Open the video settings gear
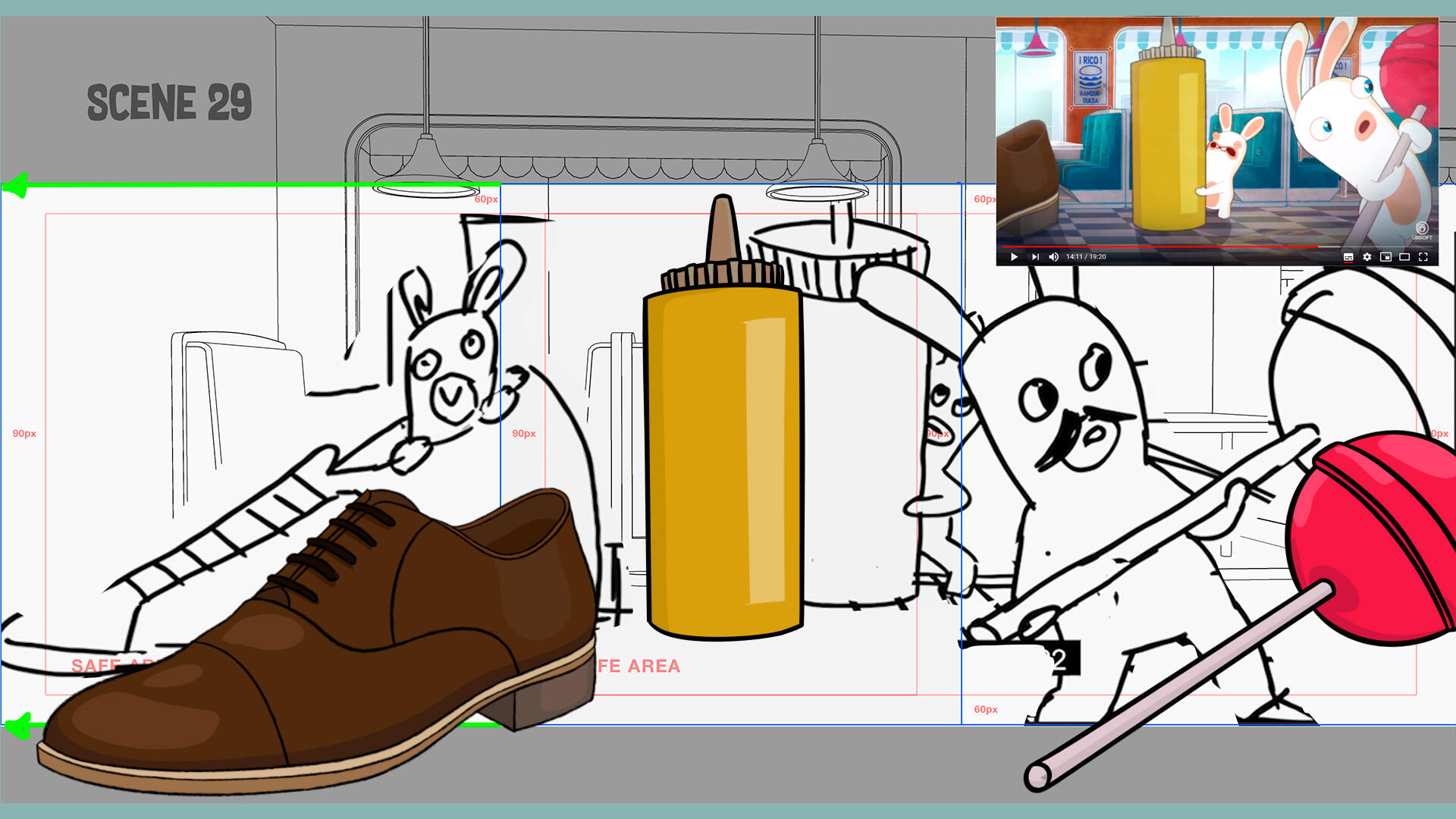Image resolution: width=1456 pixels, height=819 pixels. pos(1367,257)
